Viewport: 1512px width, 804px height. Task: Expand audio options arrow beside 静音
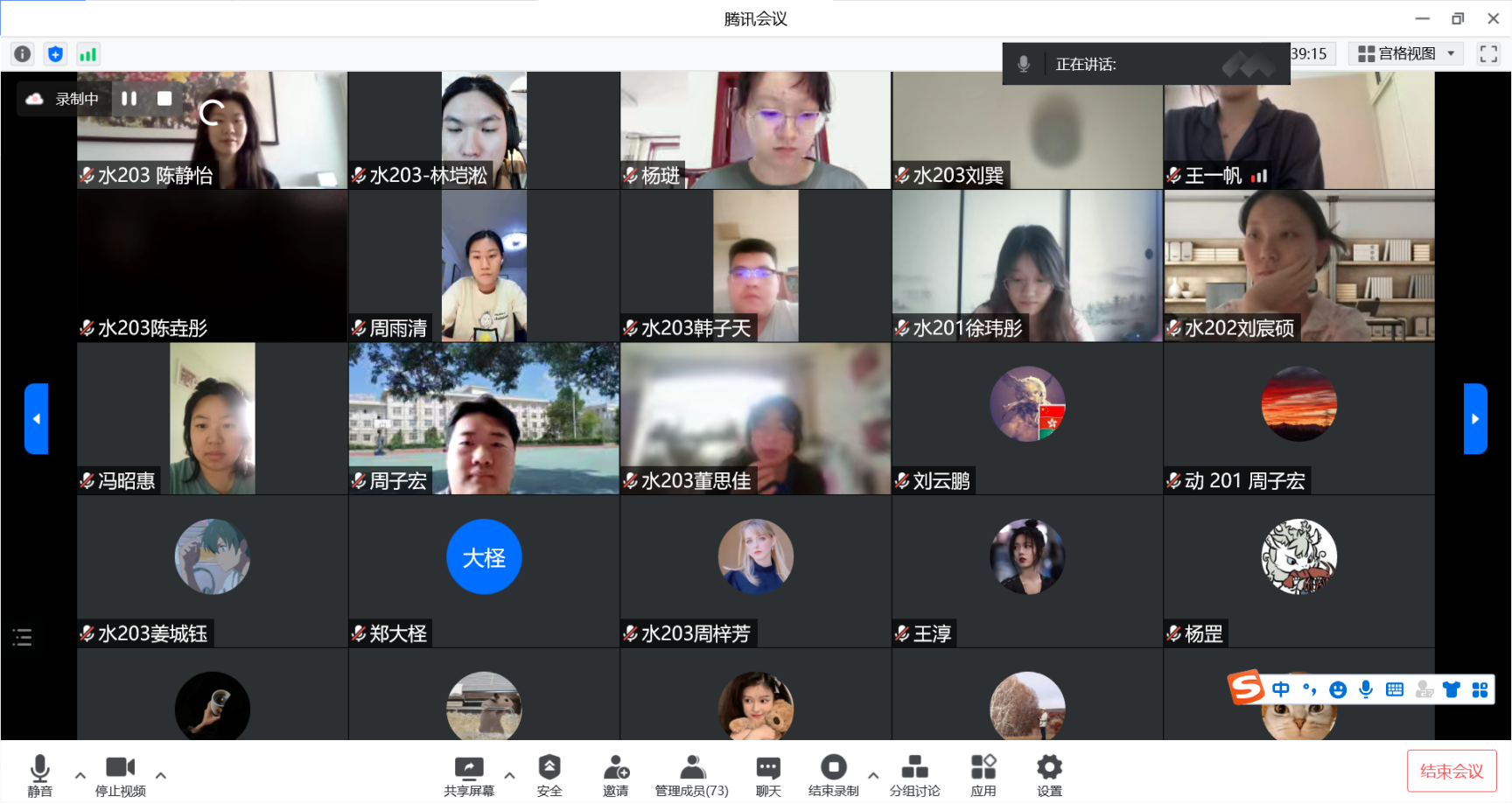pyautogui.click(x=80, y=775)
